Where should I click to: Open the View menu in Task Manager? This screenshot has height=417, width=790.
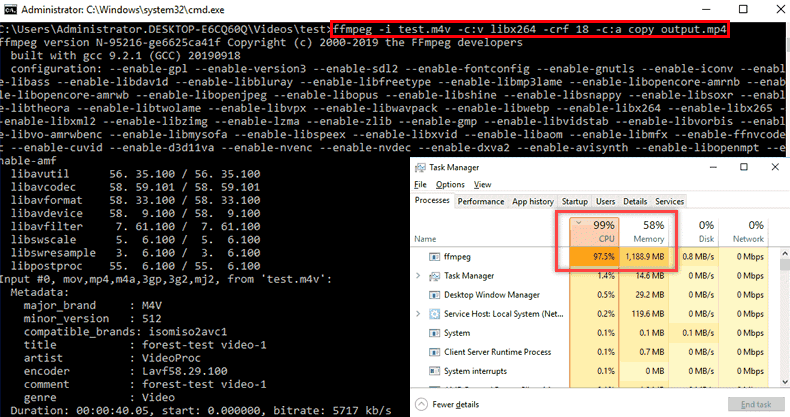(x=482, y=185)
